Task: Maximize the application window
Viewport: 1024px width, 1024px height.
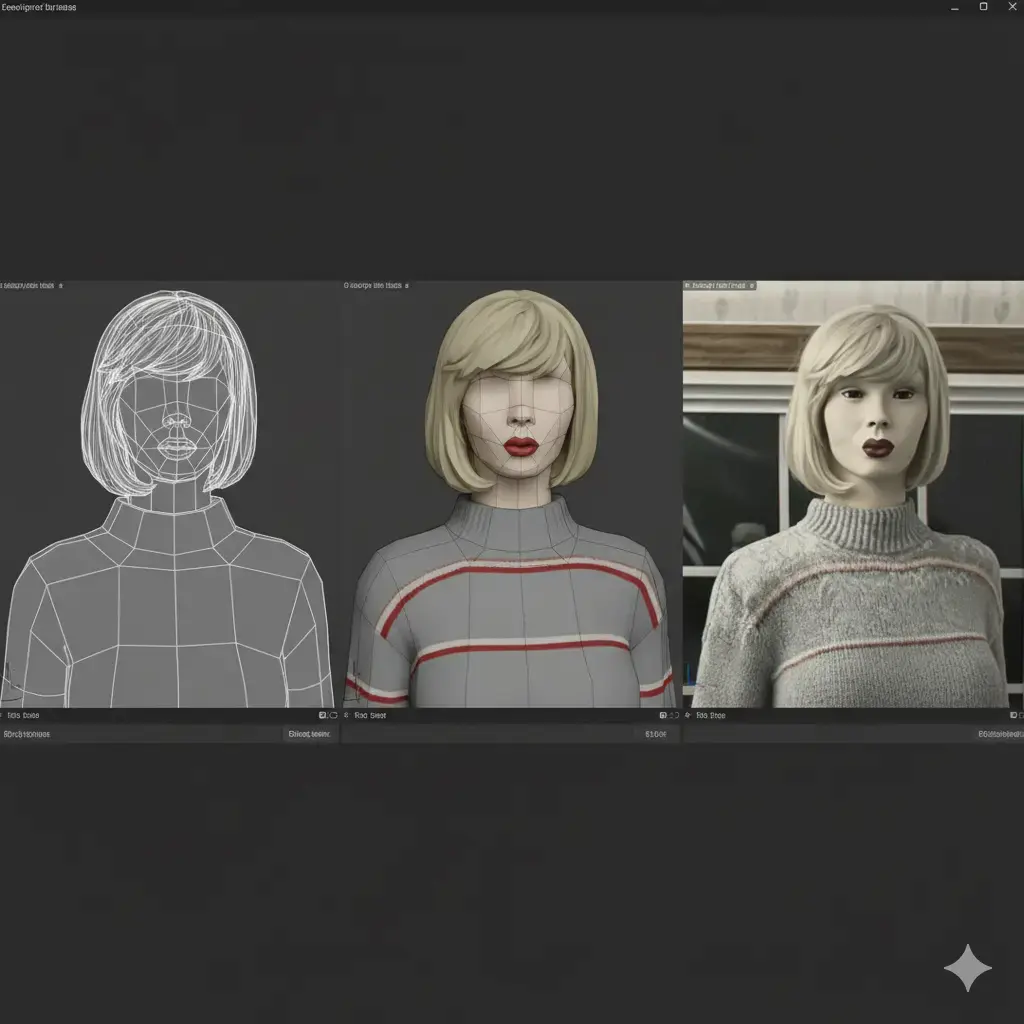Action: (x=983, y=7)
